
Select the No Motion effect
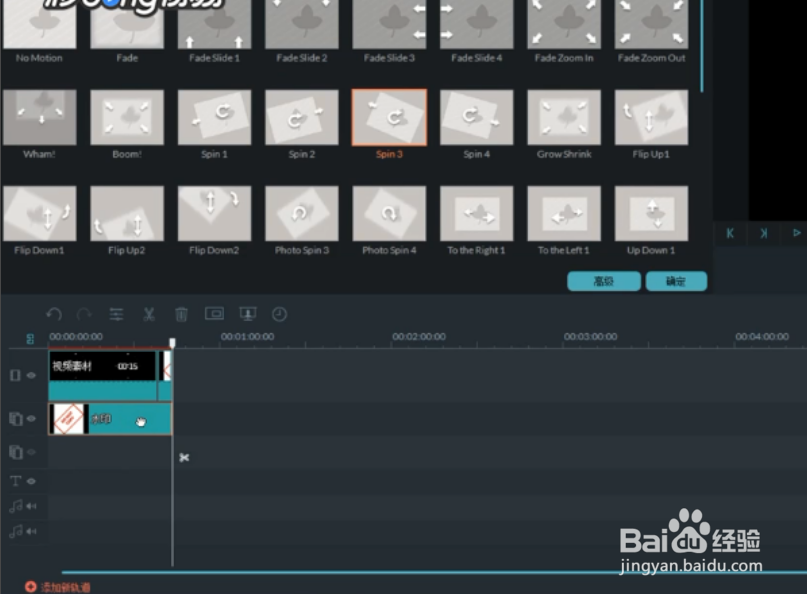click(40, 25)
